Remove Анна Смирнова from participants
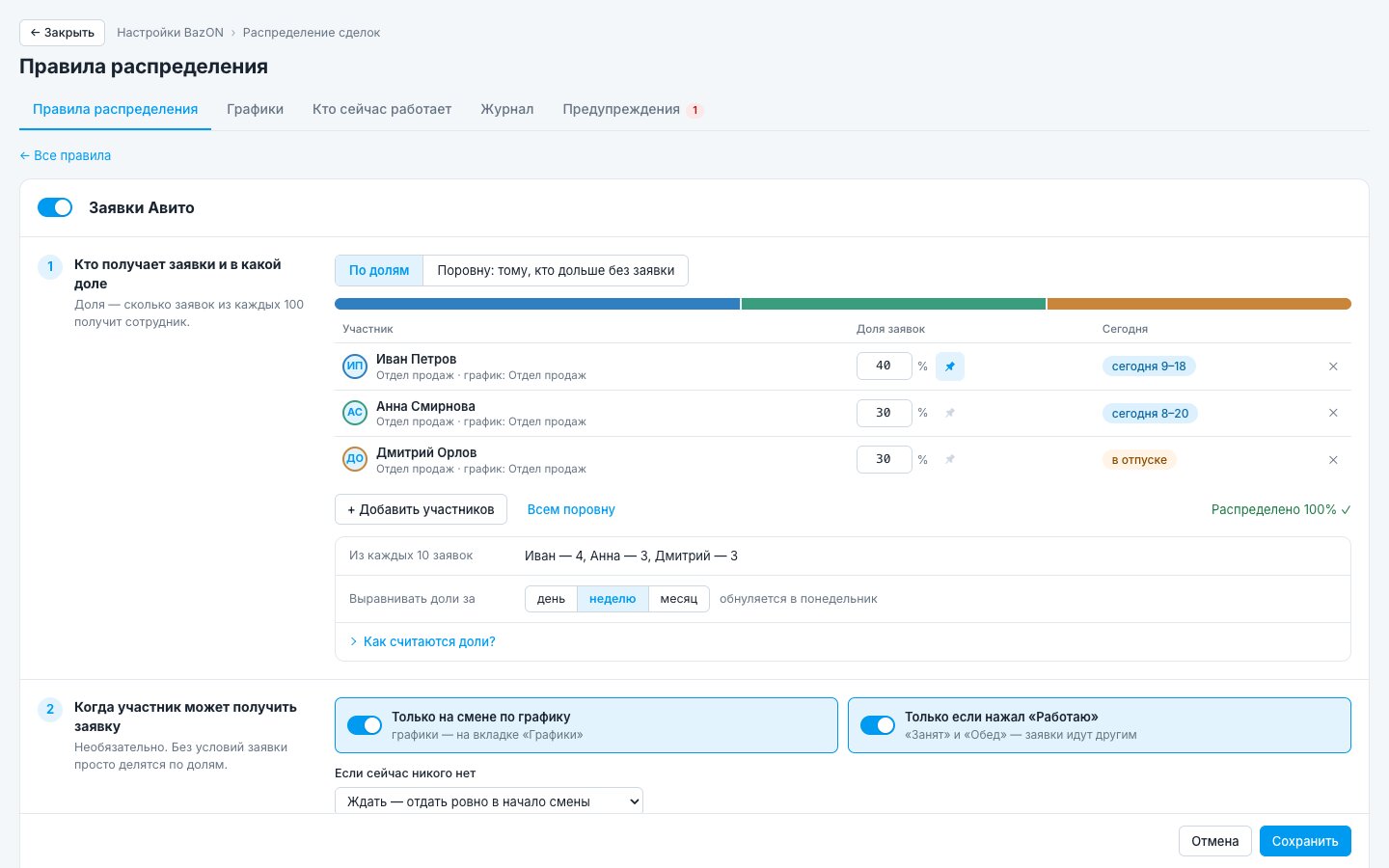1389x868 pixels. click(x=1333, y=413)
